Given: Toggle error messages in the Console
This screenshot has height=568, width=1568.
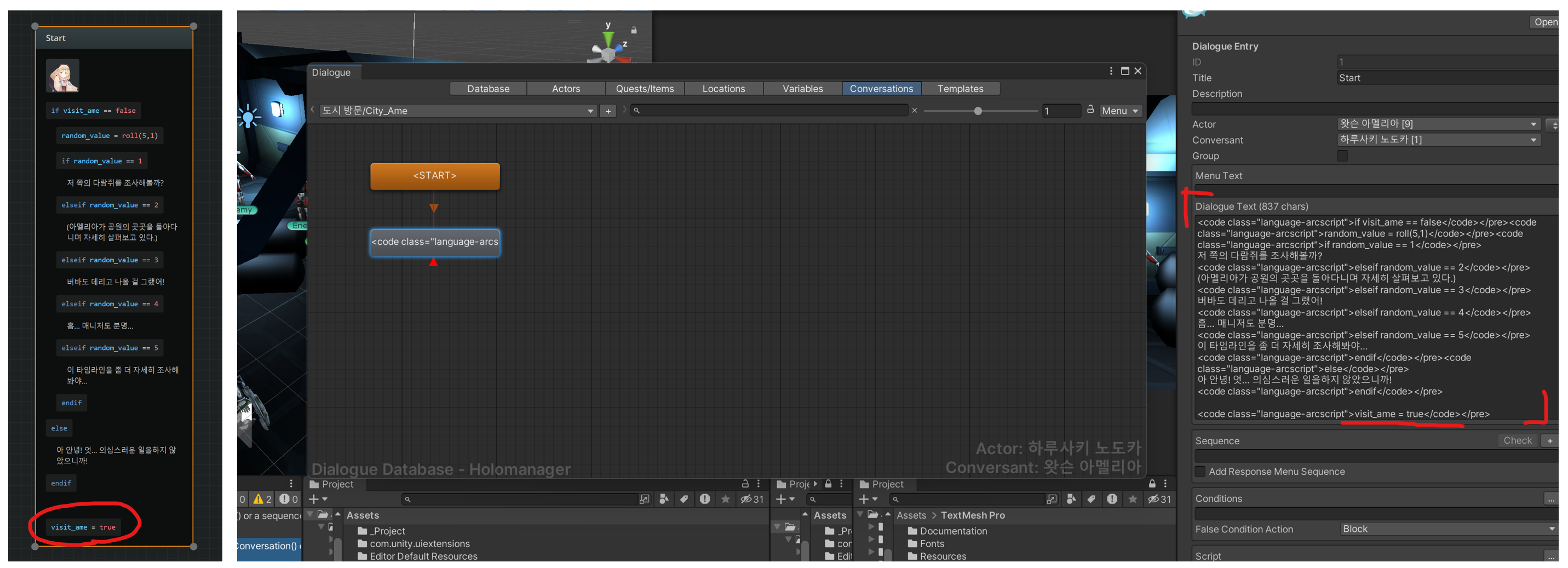Looking at the screenshot, I should (x=289, y=500).
